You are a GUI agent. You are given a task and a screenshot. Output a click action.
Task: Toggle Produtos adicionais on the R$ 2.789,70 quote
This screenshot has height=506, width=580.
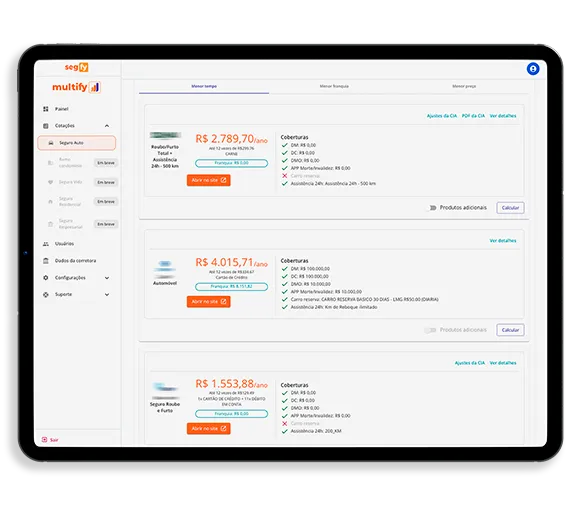(432, 208)
